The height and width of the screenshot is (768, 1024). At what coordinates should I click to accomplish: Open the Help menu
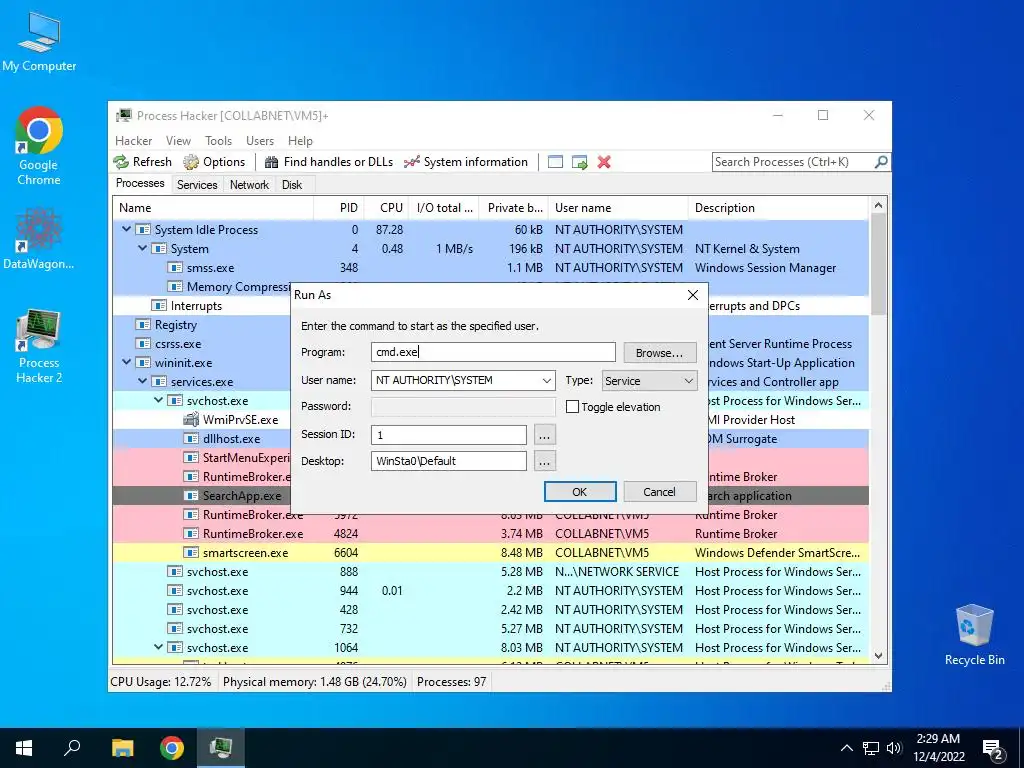300,140
